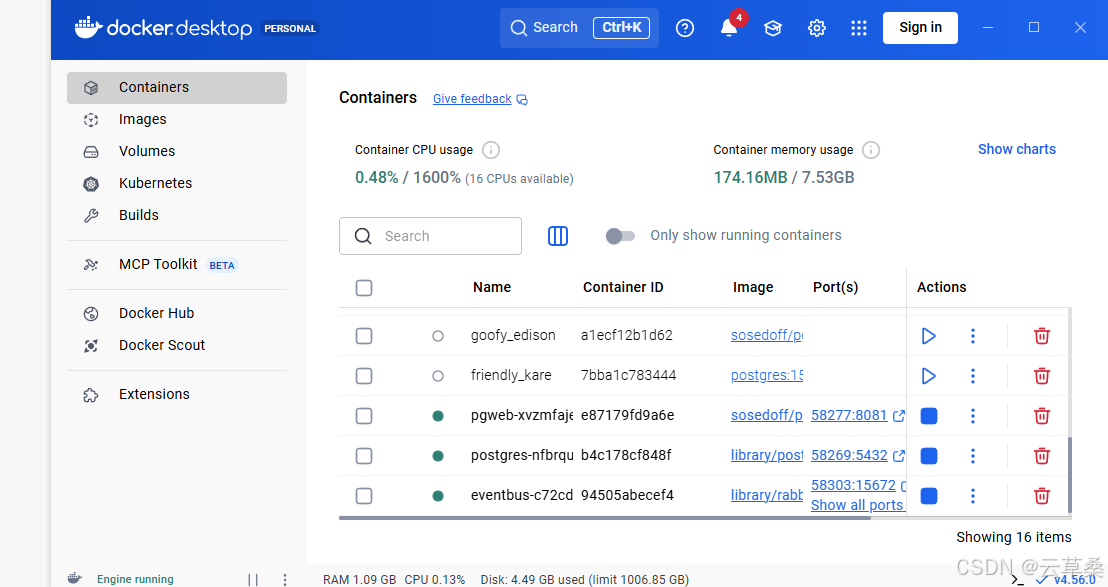Open port link 58303:15672

coord(853,485)
